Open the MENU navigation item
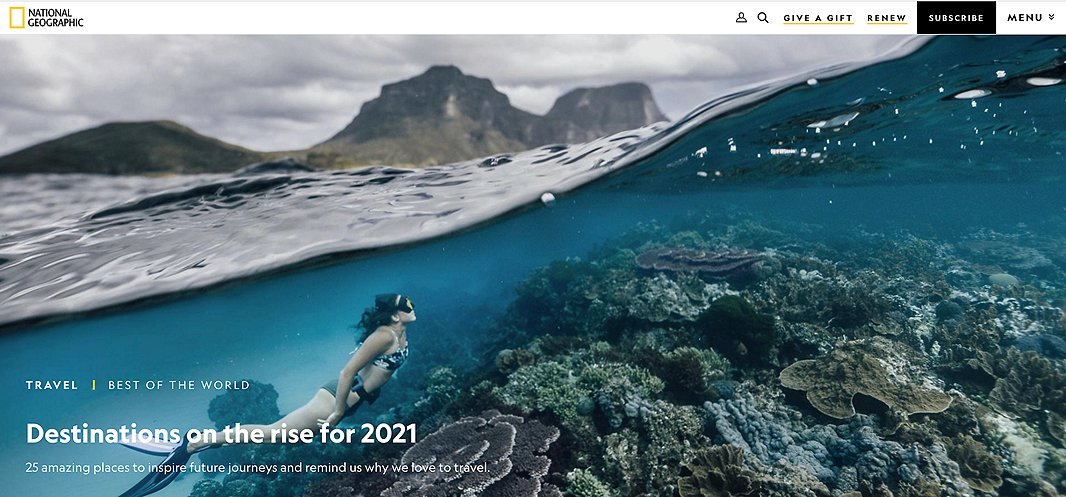 1025,18
